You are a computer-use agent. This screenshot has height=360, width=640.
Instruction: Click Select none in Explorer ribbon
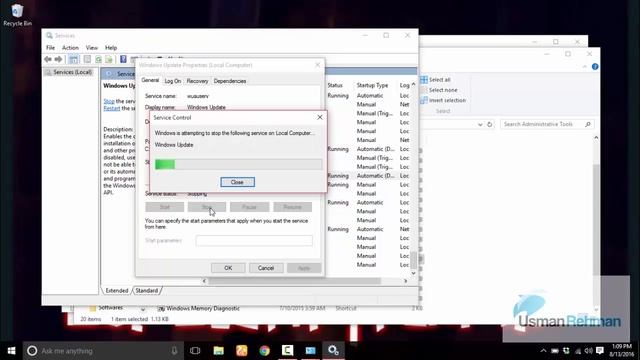(439, 90)
